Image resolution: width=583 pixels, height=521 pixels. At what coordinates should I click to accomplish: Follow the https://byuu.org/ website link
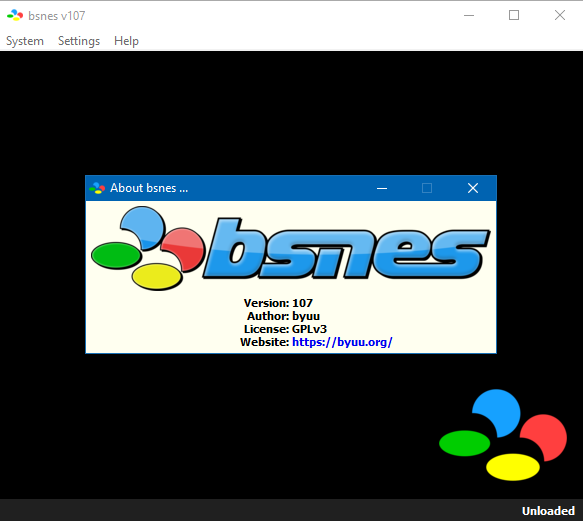coord(342,342)
